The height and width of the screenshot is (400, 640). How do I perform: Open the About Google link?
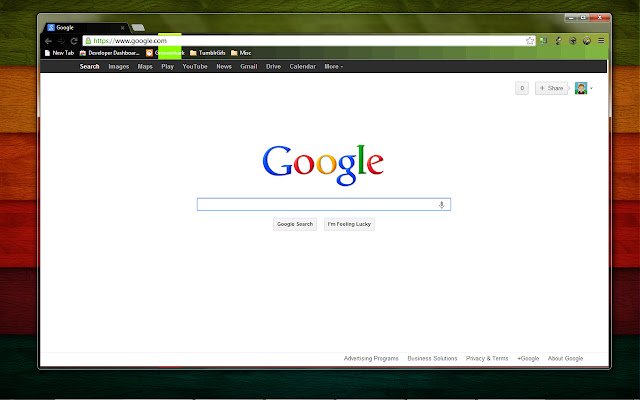(565, 358)
